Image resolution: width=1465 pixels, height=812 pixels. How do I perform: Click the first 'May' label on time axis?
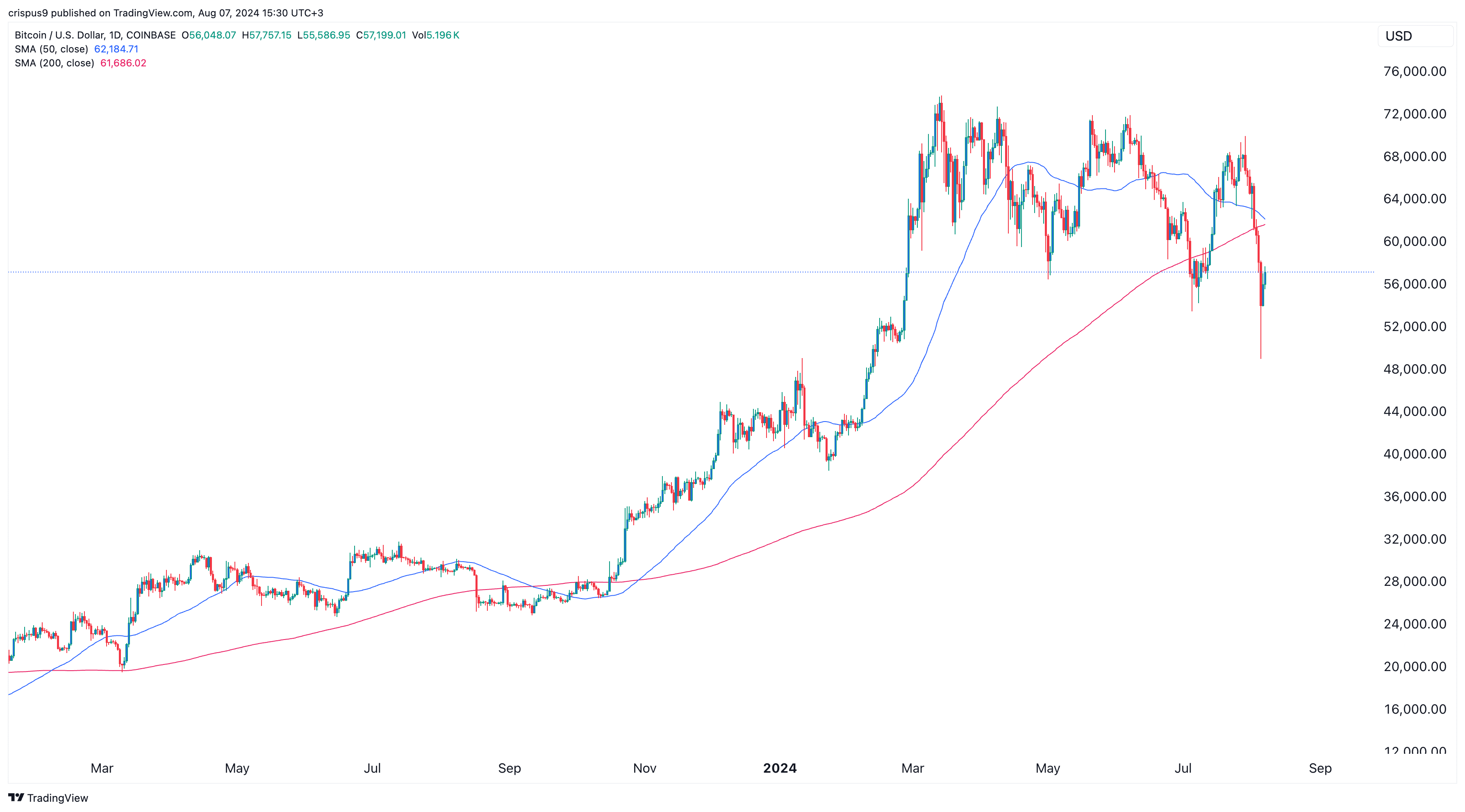click(x=237, y=768)
